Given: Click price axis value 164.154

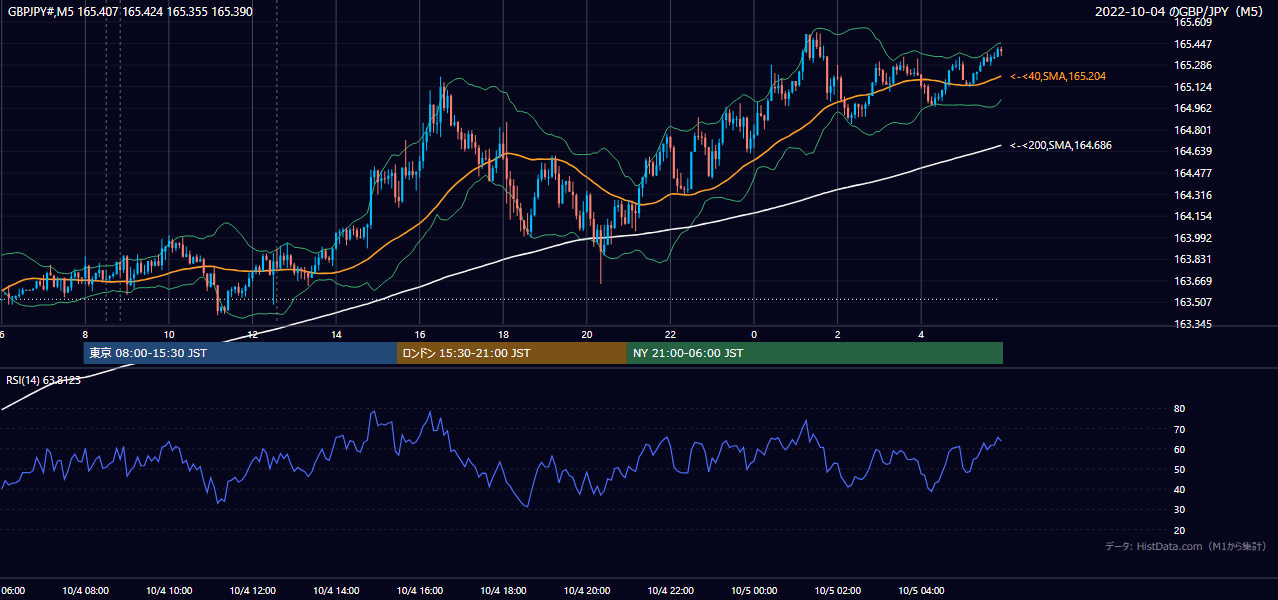Looking at the screenshot, I should pyautogui.click(x=1193, y=216).
